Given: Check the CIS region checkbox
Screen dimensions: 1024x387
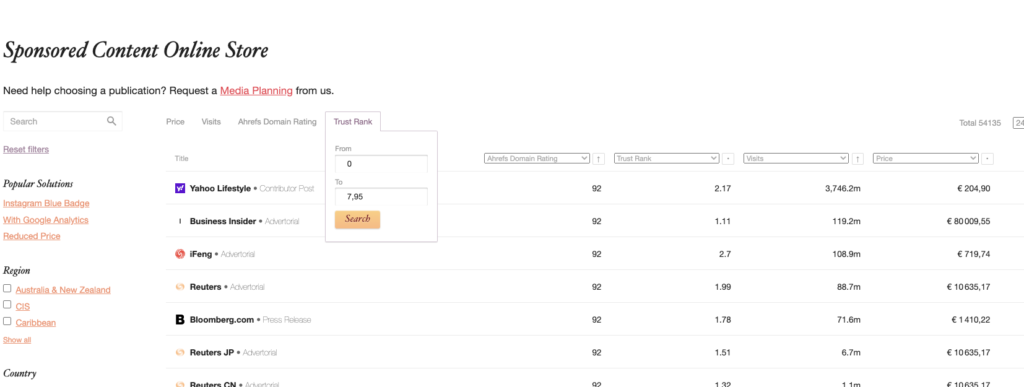Looking at the screenshot, I should pyautogui.click(x=7, y=305).
